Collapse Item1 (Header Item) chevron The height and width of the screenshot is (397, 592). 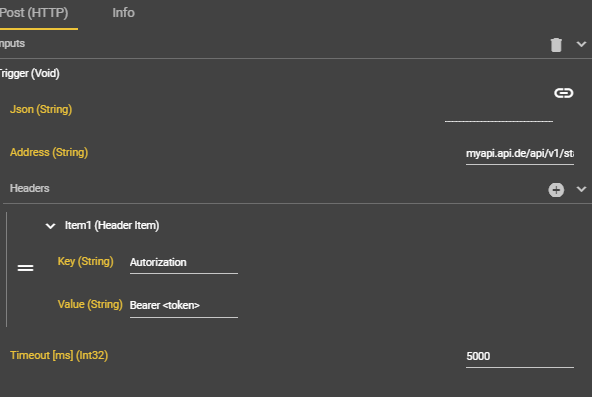tap(50, 226)
